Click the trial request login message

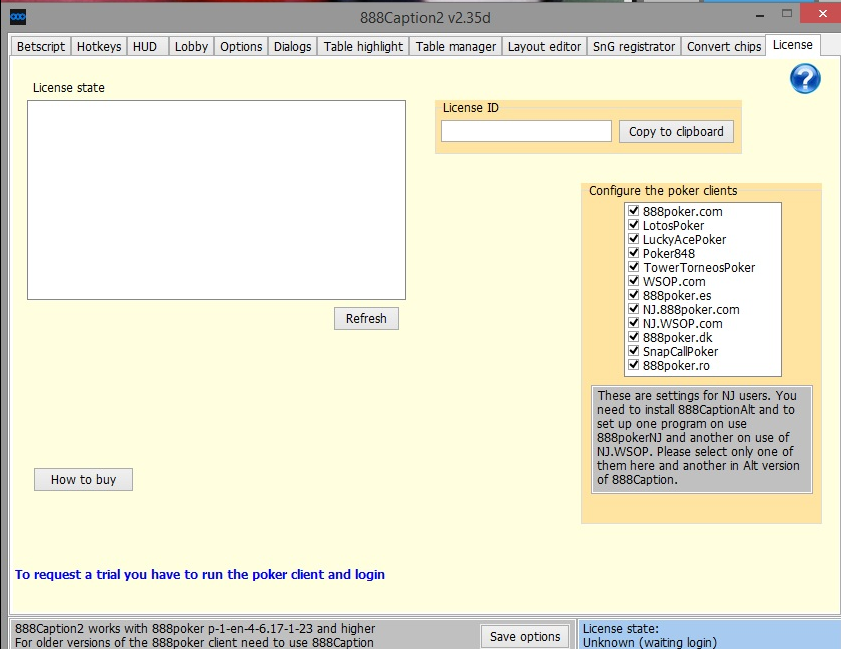200,574
